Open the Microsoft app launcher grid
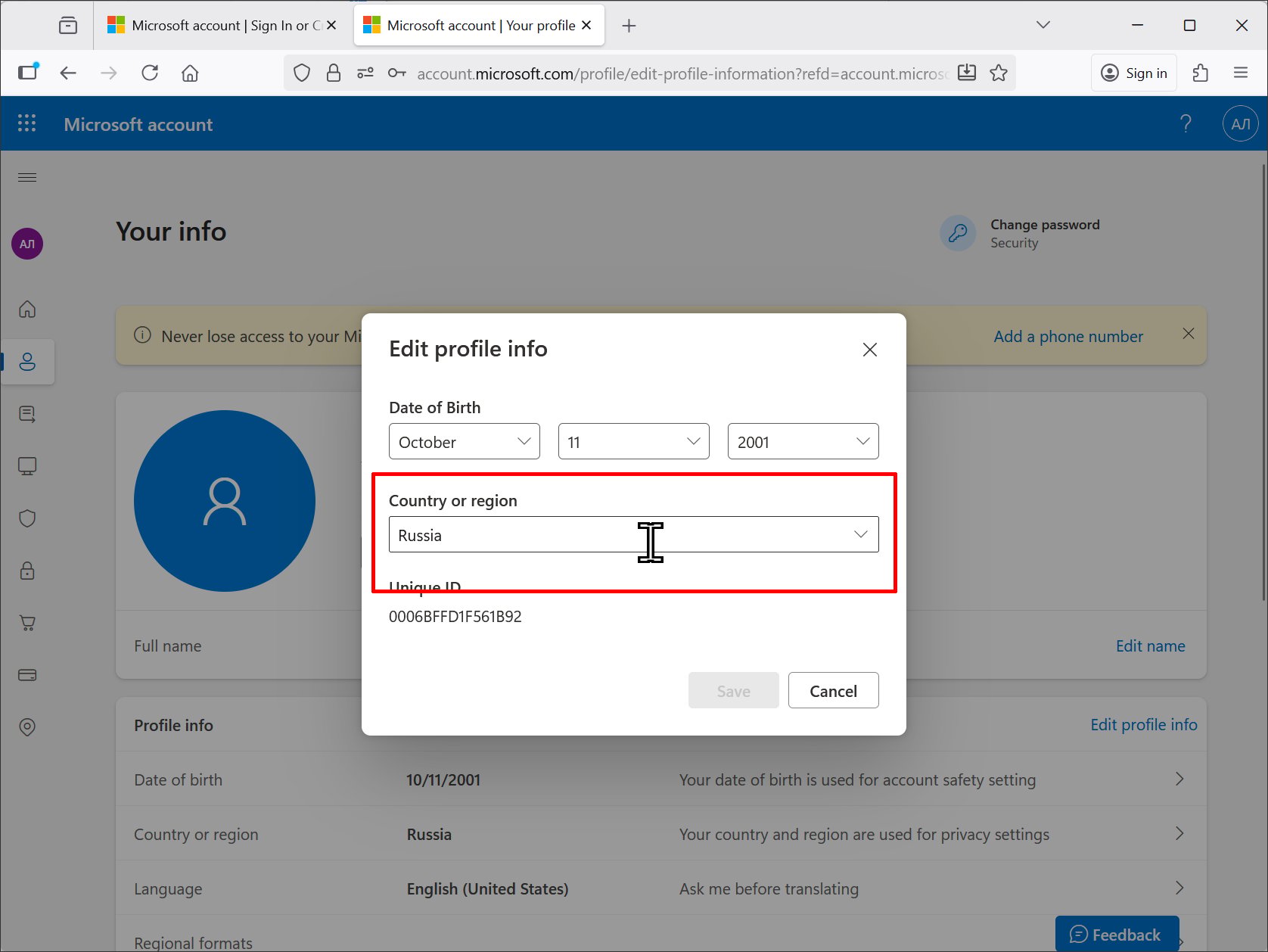 [x=26, y=123]
